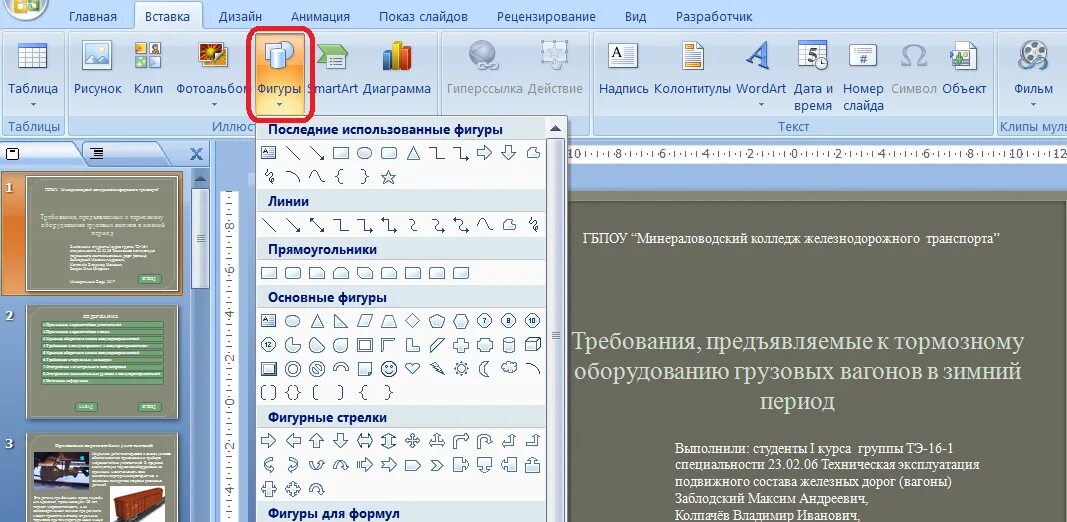The width and height of the screenshot is (1067, 522).
Task: Pick the Parallelogram shape
Action: [x=365, y=321]
